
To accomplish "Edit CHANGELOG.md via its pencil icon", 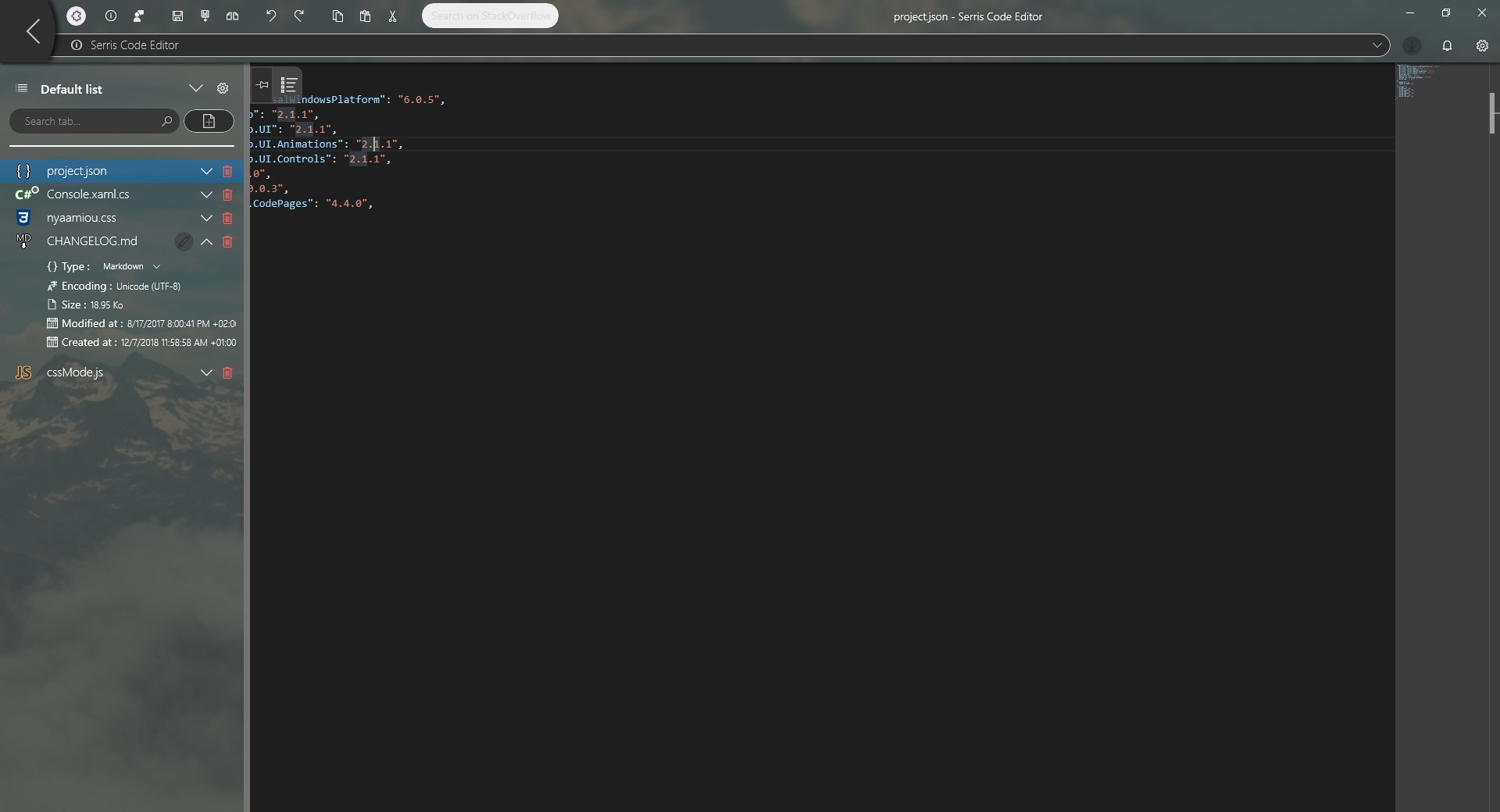I will [184, 242].
